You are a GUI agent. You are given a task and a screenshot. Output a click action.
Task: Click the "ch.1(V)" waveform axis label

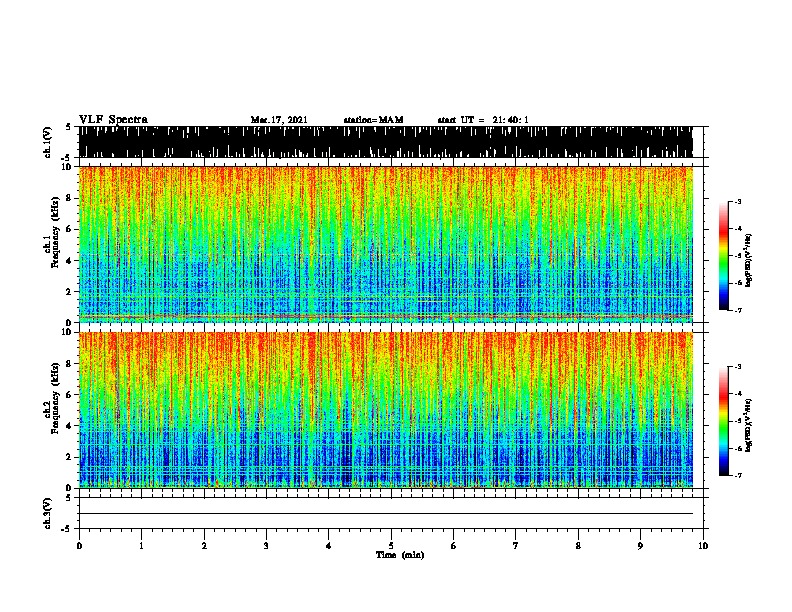point(48,142)
